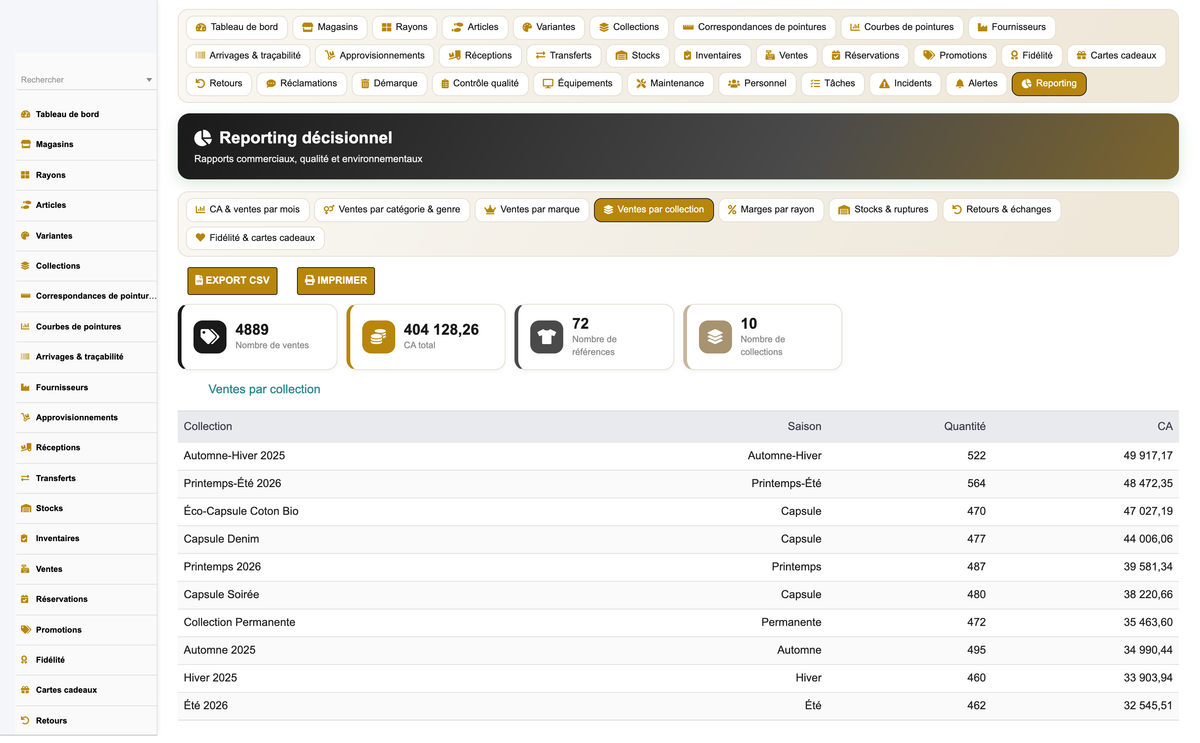Switch to Retours & échanges report
This screenshot has width=1200, height=743.
(x=1001, y=210)
